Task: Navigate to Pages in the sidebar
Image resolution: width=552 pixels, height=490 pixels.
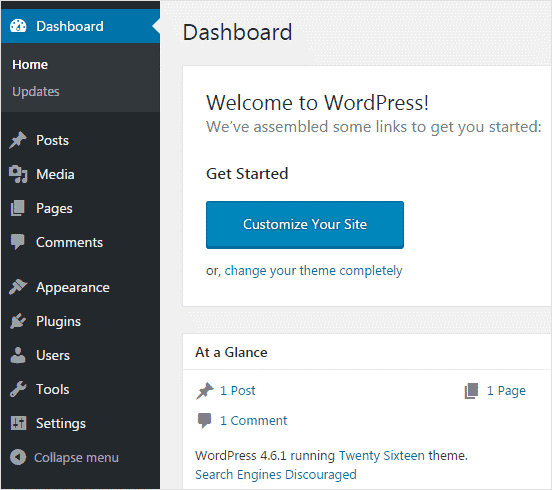Action: 54,209
